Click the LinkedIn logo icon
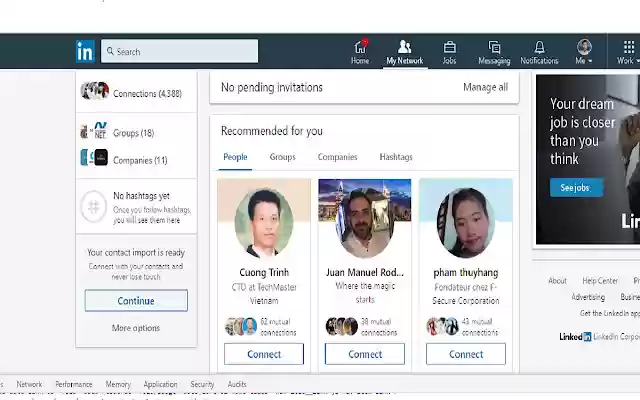The width and height of the screenshot is (640, 400). 85,51
